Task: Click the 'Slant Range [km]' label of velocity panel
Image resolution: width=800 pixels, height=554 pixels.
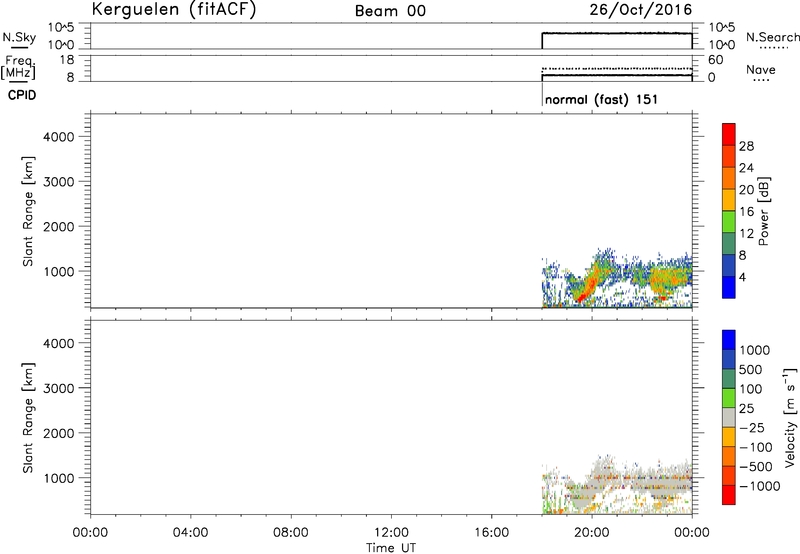Action: click(x=28, y=418)
